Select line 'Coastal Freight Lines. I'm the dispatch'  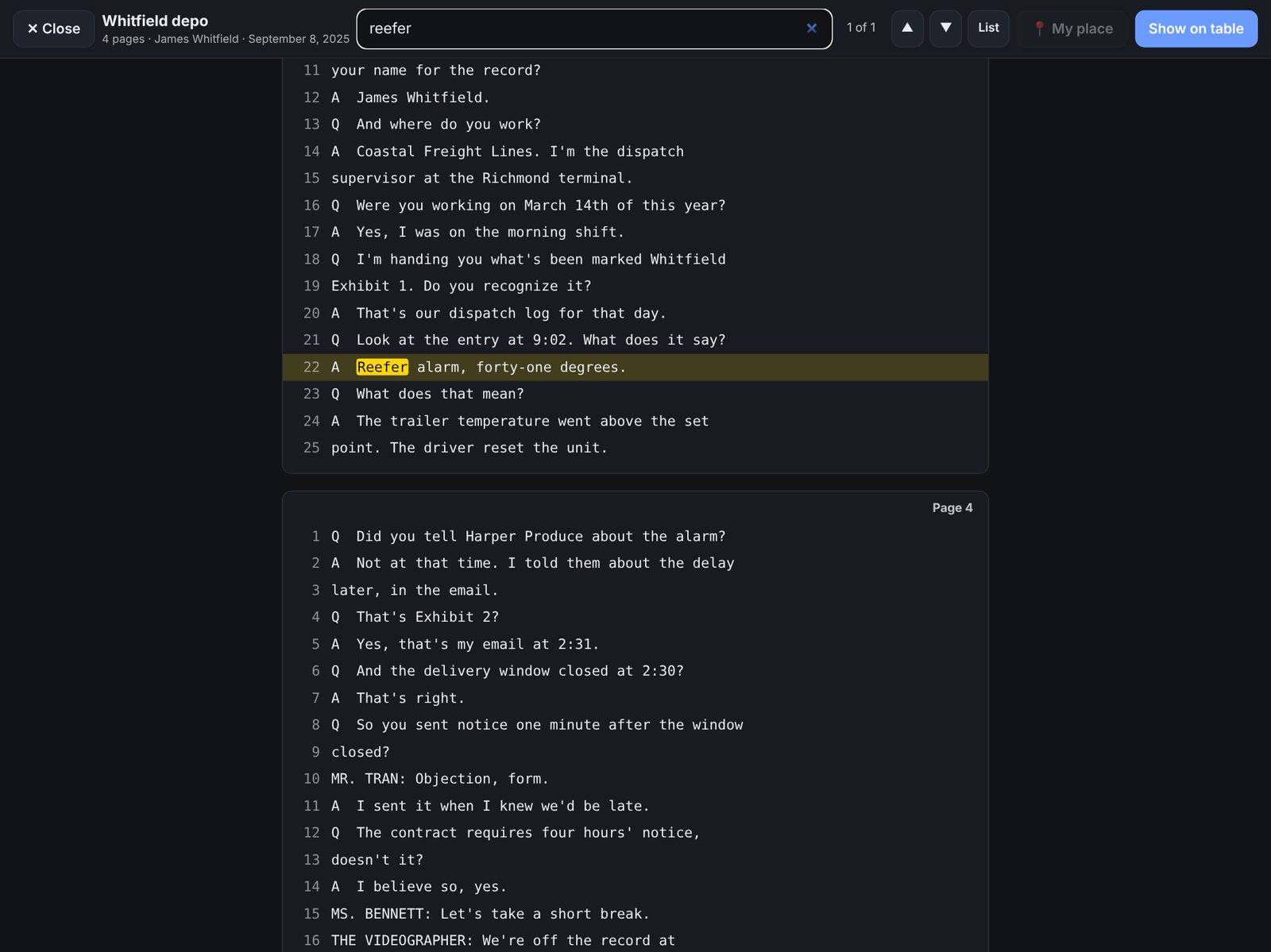coord(635,152)
